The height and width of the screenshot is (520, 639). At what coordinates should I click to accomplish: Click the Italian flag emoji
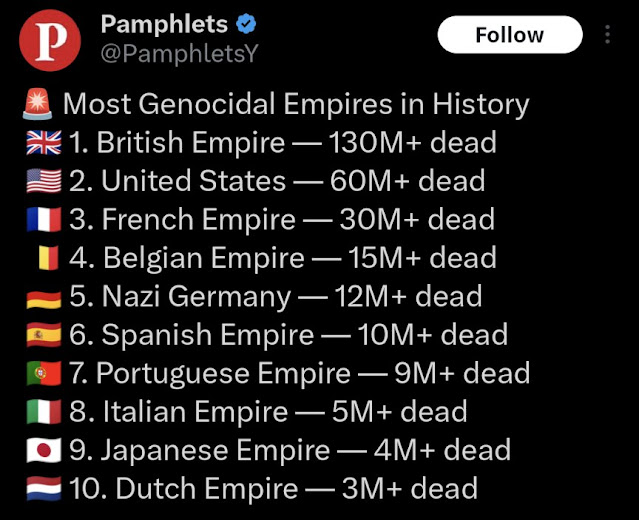coord(44,412)
